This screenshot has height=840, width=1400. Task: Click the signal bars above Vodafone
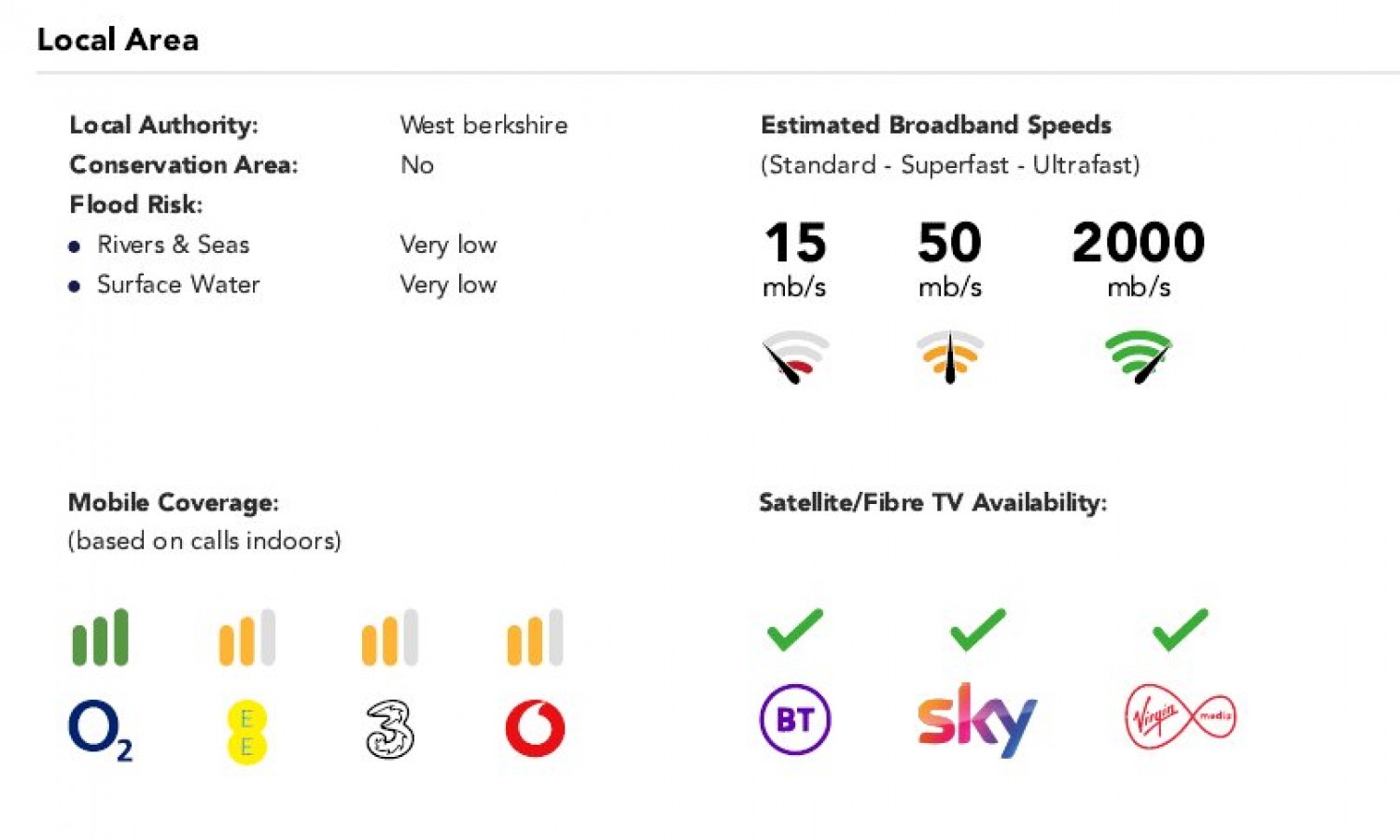535,637
